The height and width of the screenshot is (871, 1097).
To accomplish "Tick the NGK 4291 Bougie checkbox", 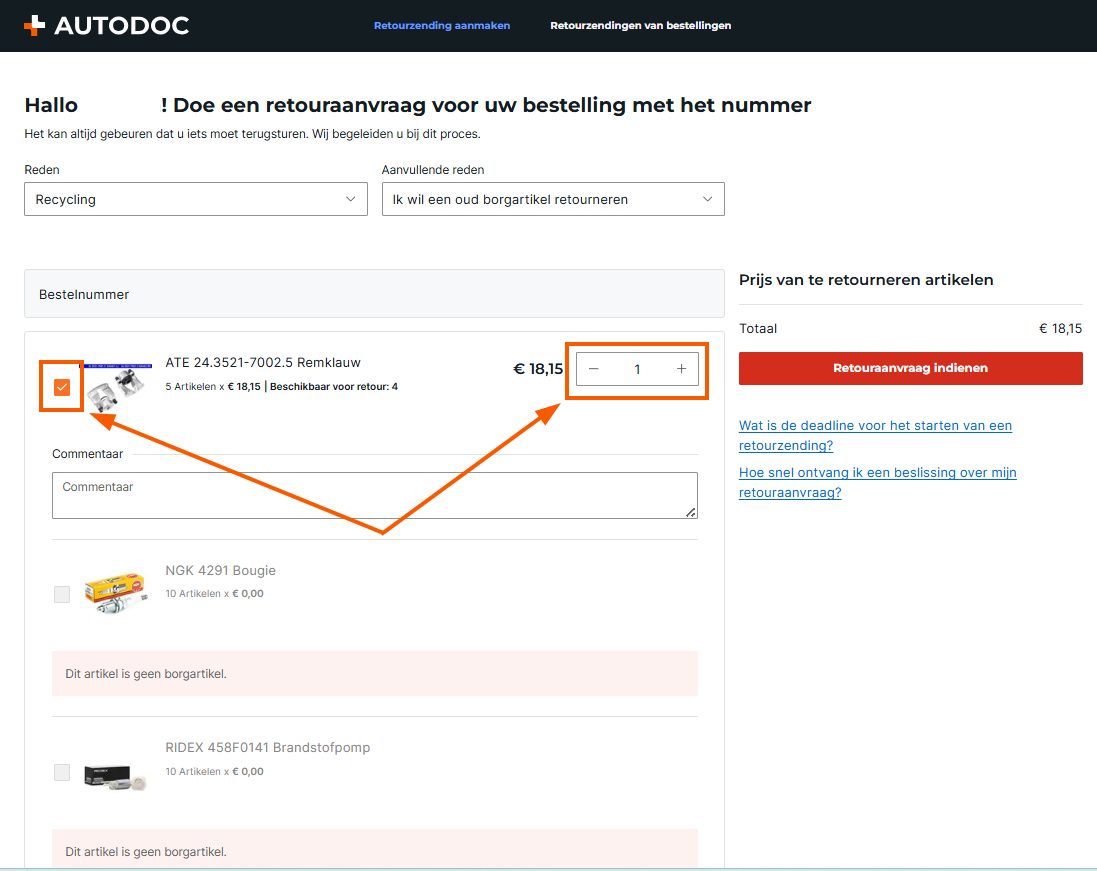I will coord(62,594).
